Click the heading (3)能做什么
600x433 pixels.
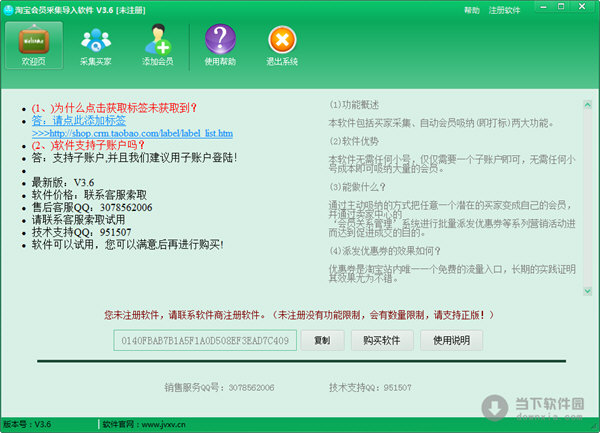coord(358,187)
